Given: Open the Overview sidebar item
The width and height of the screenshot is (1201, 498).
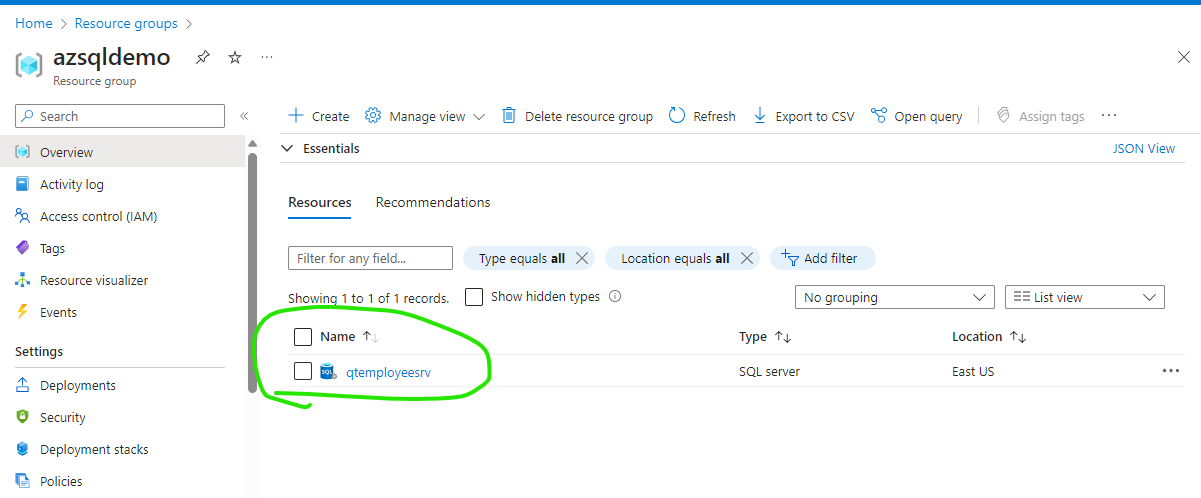Looking at the screenshot, I should coord(122,152).
